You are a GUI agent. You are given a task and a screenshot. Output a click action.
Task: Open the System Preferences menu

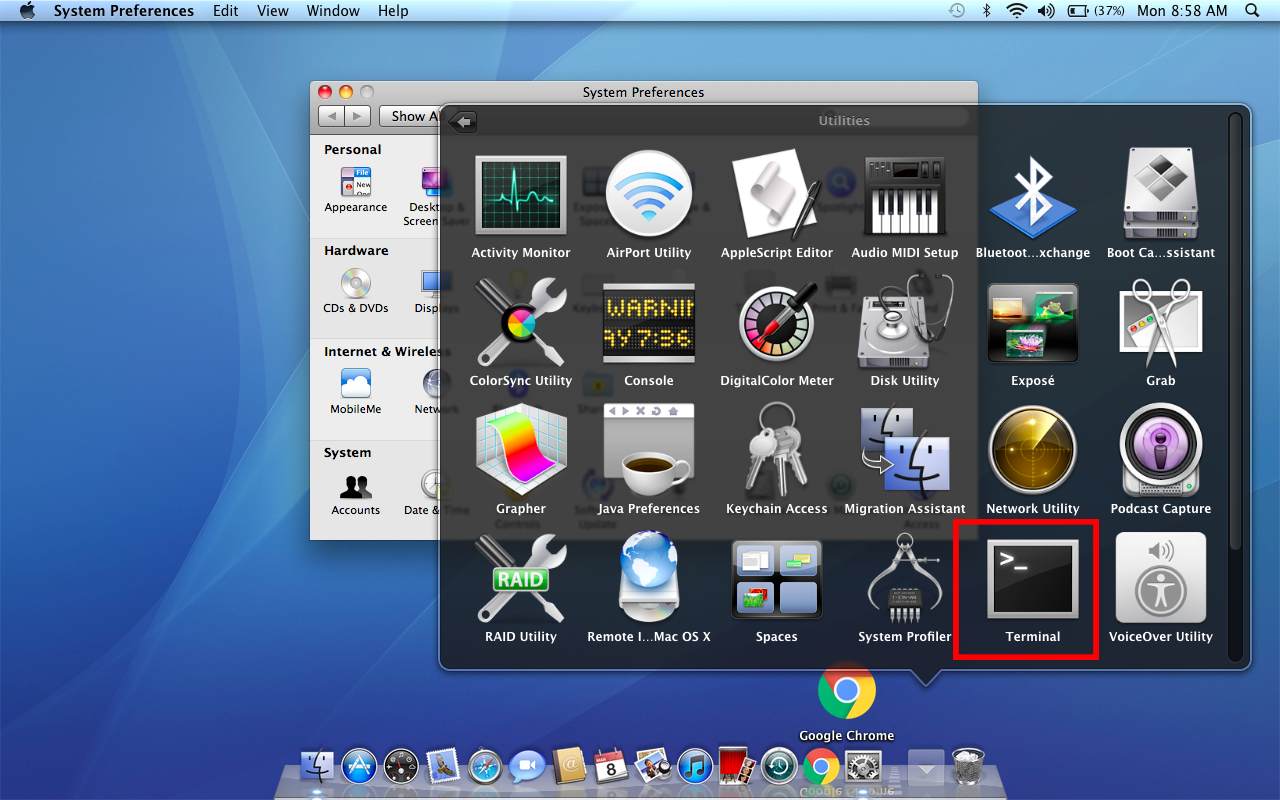124,11
